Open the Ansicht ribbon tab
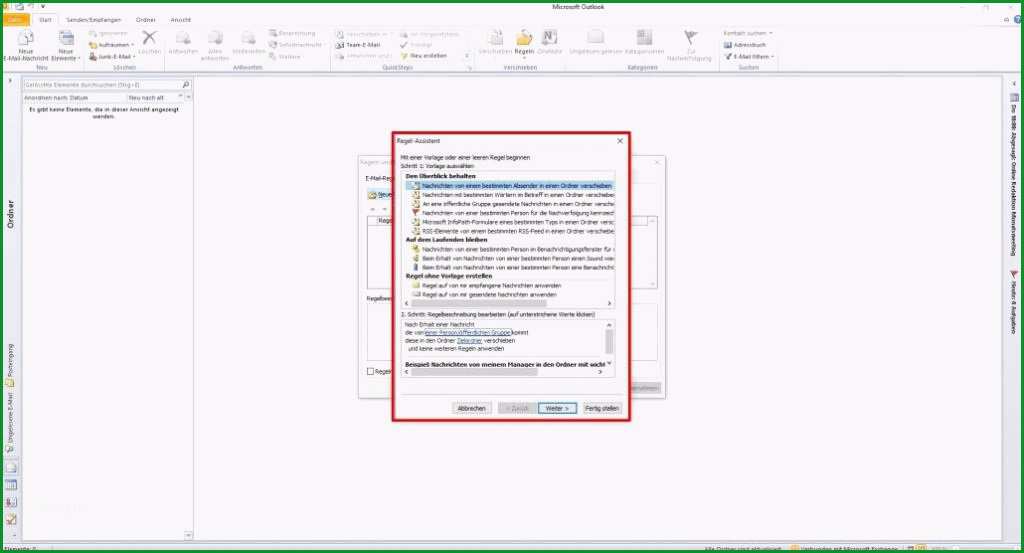Viewport: 1024px width, 553px height. pyautogui.click(x=181, y=20)
